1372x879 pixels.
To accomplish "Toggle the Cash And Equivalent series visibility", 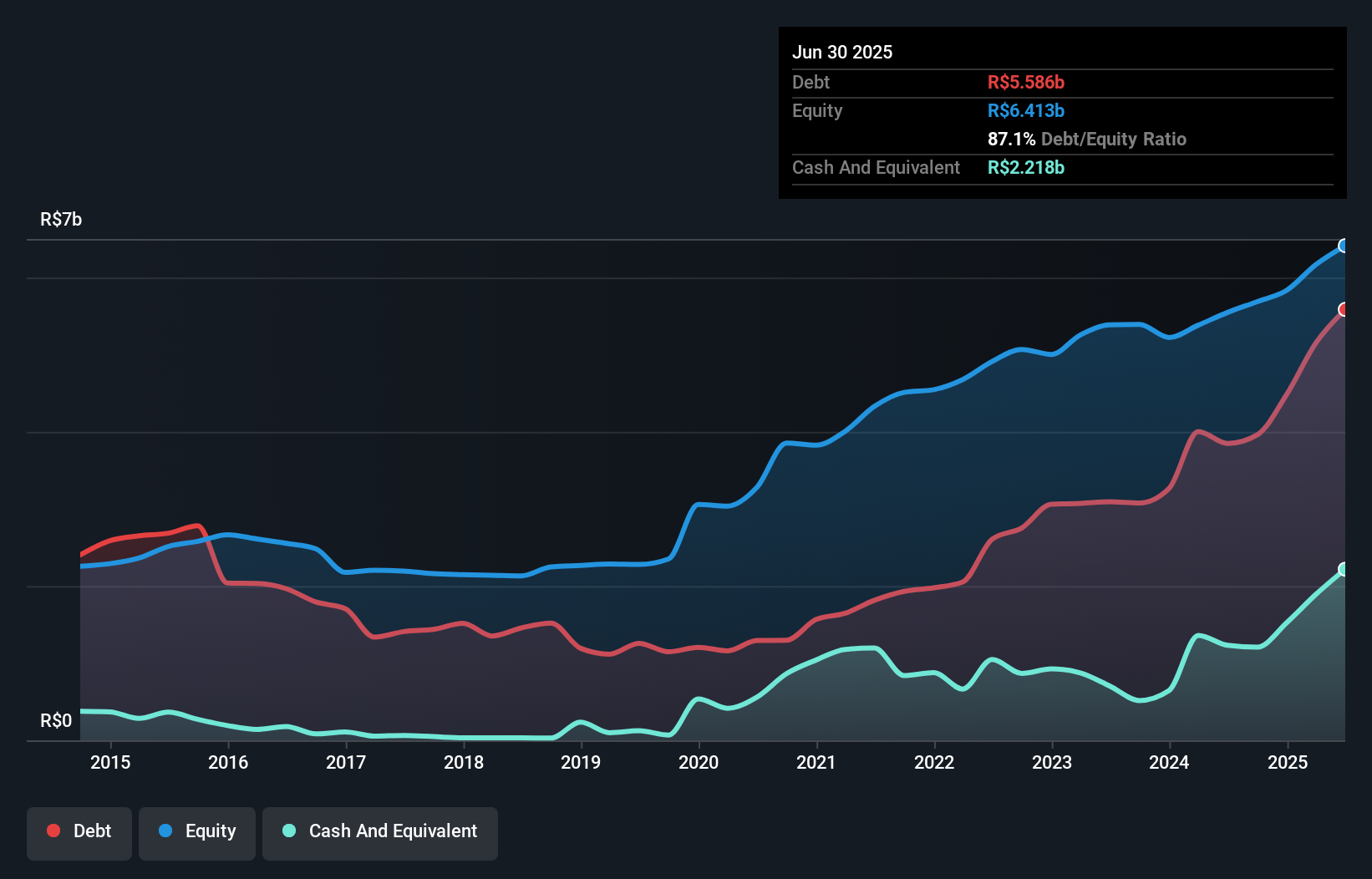I will [x=380, y=831].
